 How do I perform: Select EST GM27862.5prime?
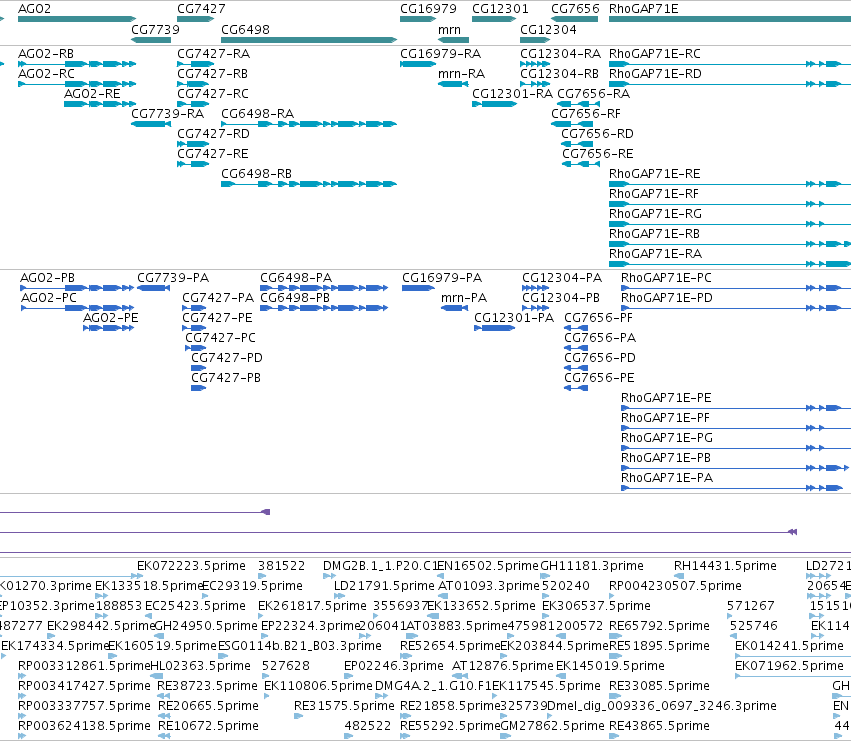point(552,726)
